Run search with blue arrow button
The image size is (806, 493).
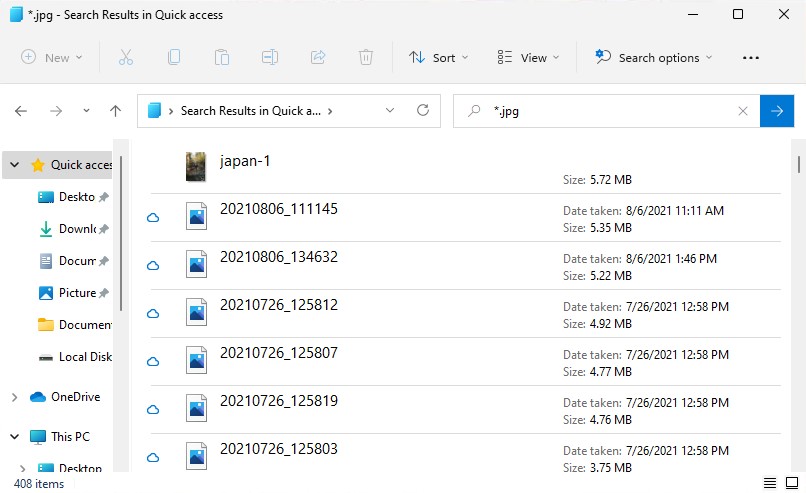point(777,111)
